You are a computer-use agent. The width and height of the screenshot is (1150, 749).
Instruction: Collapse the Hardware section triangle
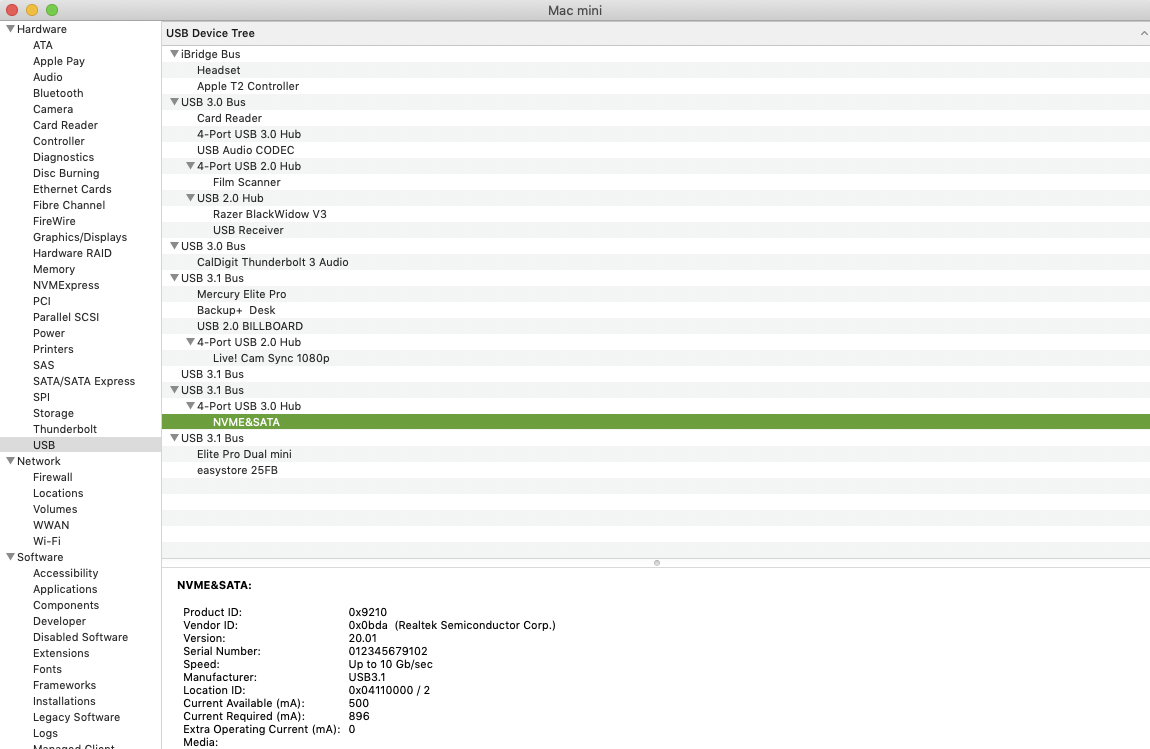click(10, 29)
